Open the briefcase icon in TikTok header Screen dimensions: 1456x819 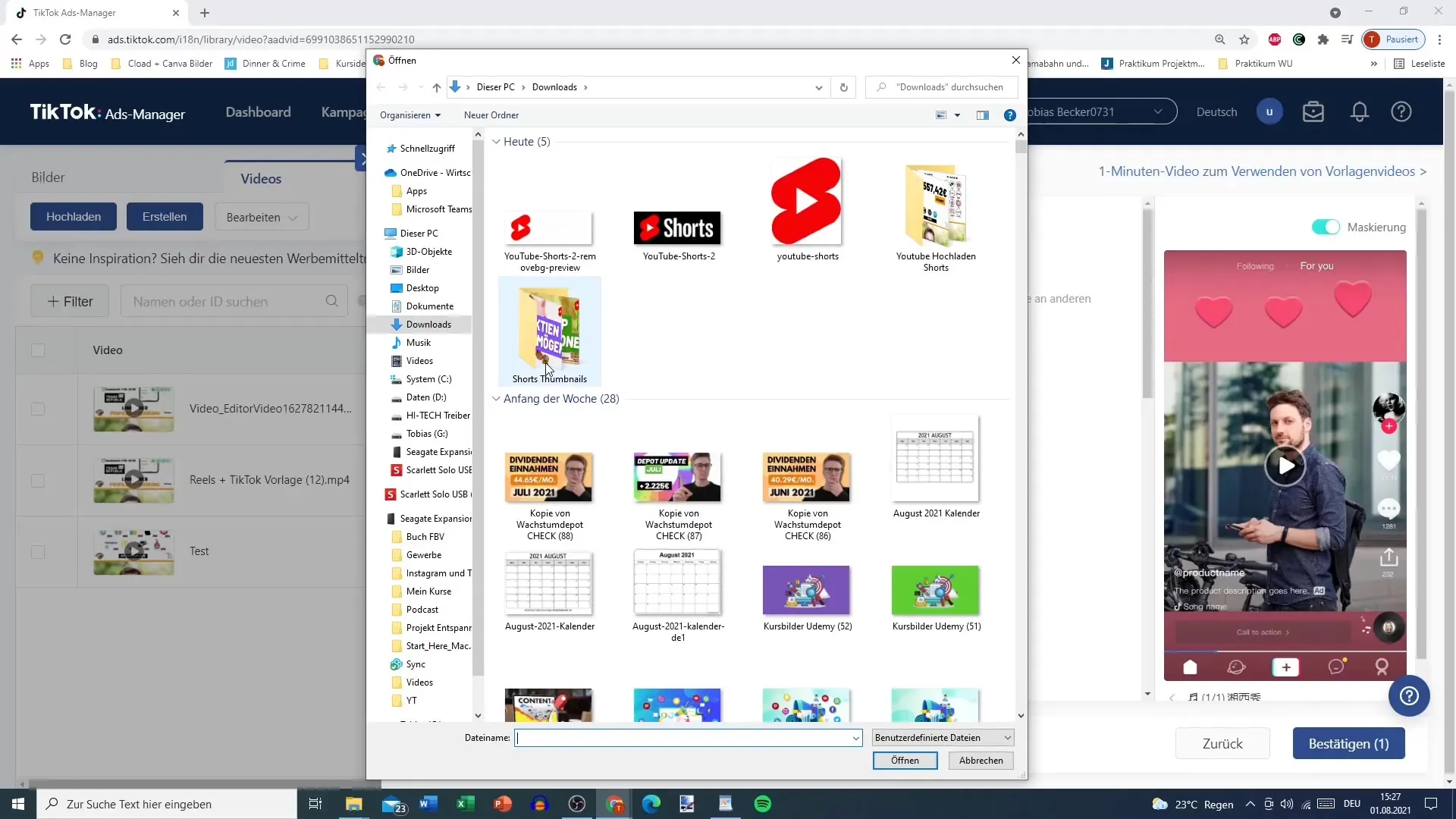coord(1313,112)
